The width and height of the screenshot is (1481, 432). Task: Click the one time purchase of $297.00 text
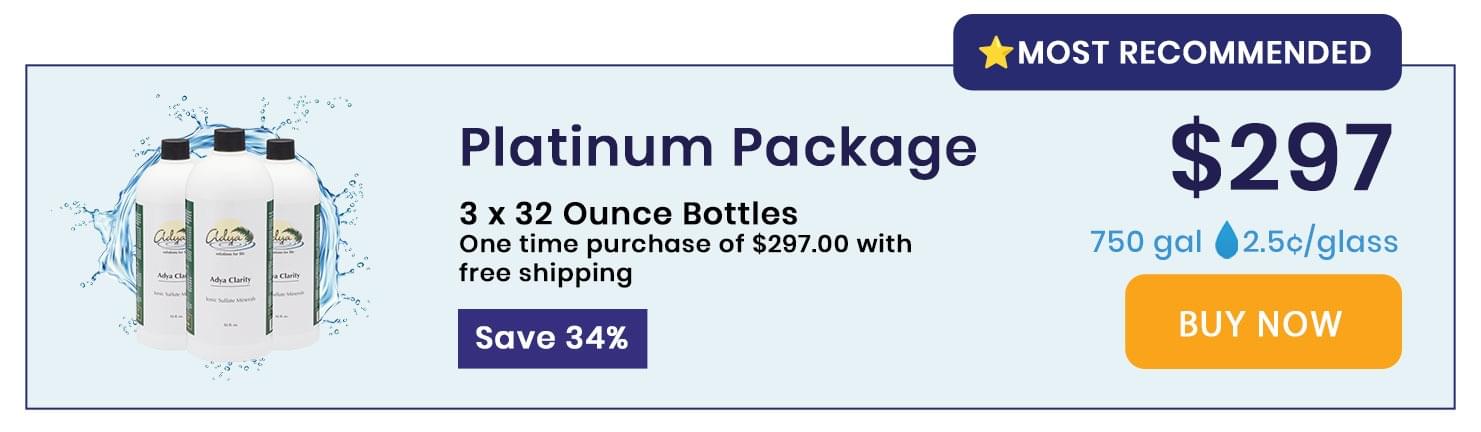pyautogui.click(x=685, y=243)
